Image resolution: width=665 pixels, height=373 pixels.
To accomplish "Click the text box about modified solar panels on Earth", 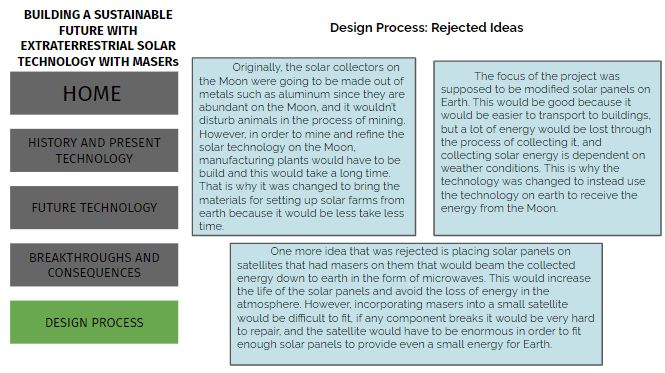I will coord(547,148).
